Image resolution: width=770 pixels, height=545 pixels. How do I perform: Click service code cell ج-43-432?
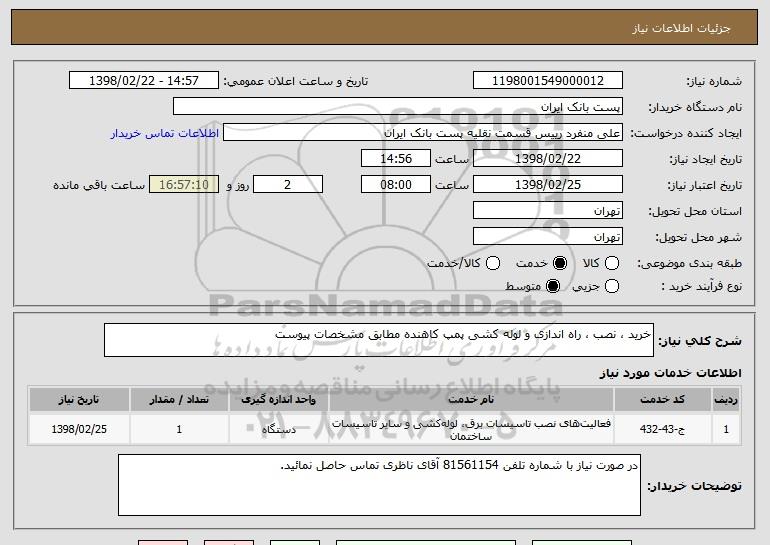coord(662,429)
